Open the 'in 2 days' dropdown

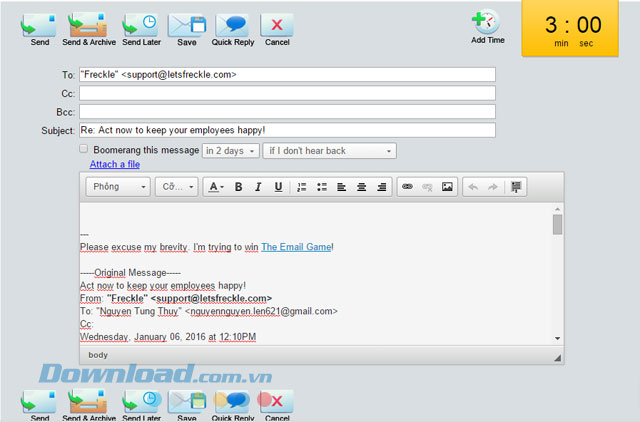coord(230,151)
